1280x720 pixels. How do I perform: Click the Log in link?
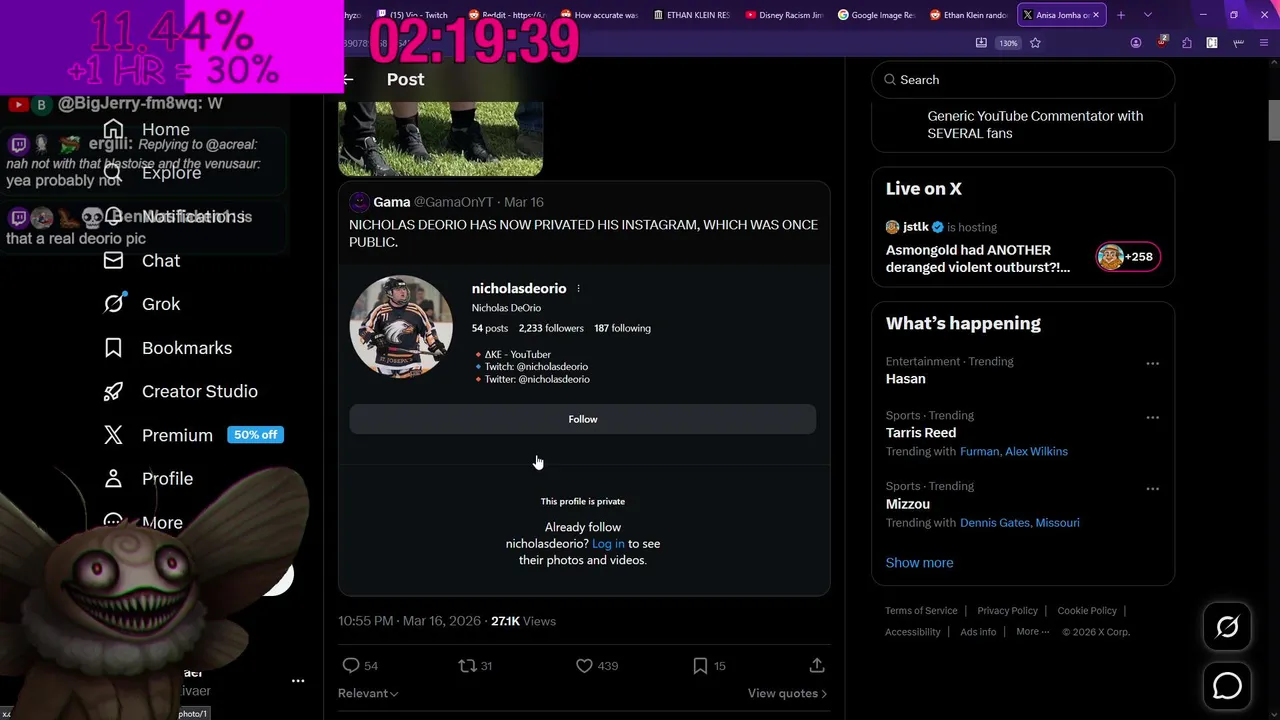(608, 544)
